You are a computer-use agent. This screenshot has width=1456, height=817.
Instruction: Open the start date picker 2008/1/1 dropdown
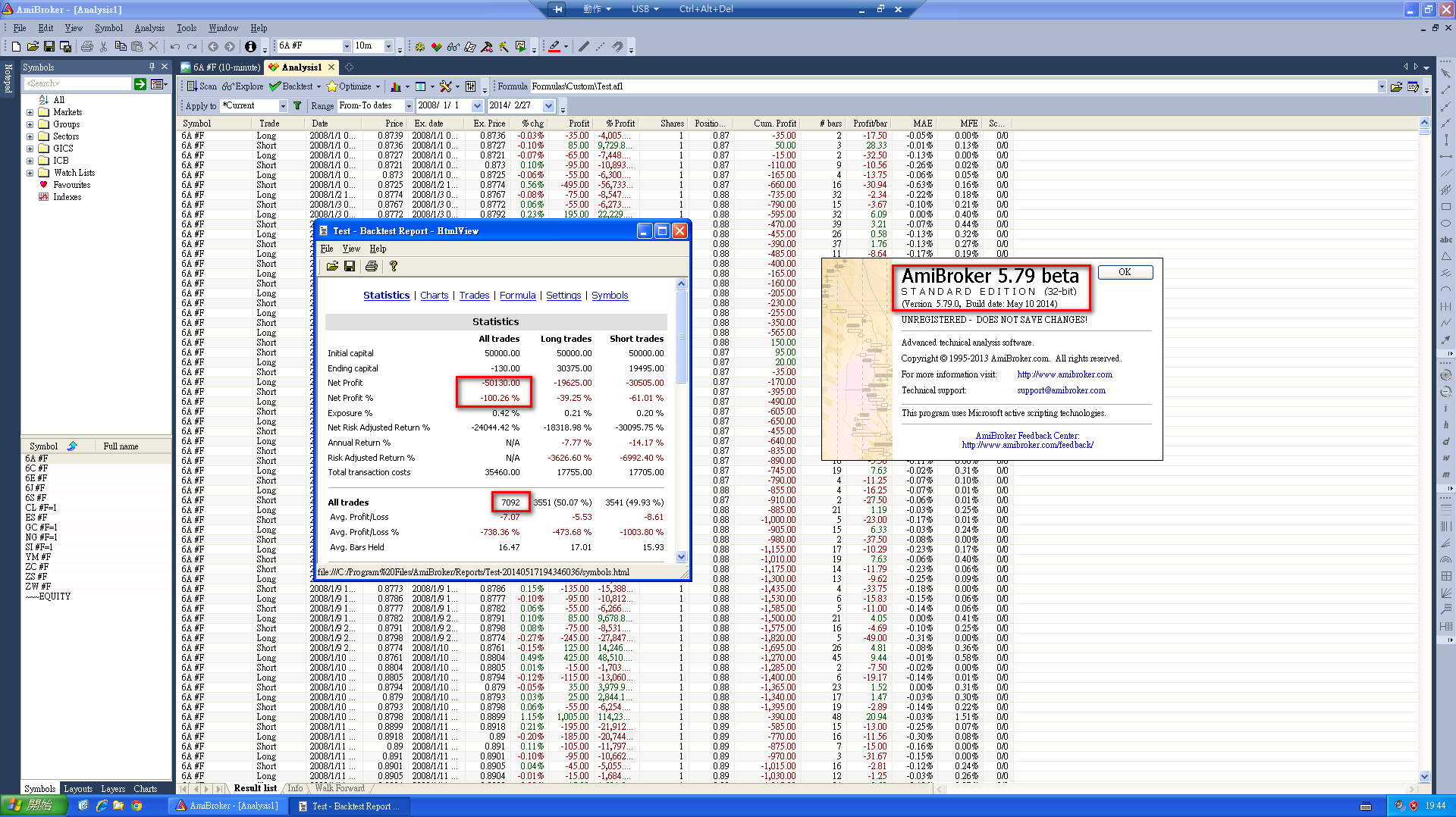tap(477, 106)
